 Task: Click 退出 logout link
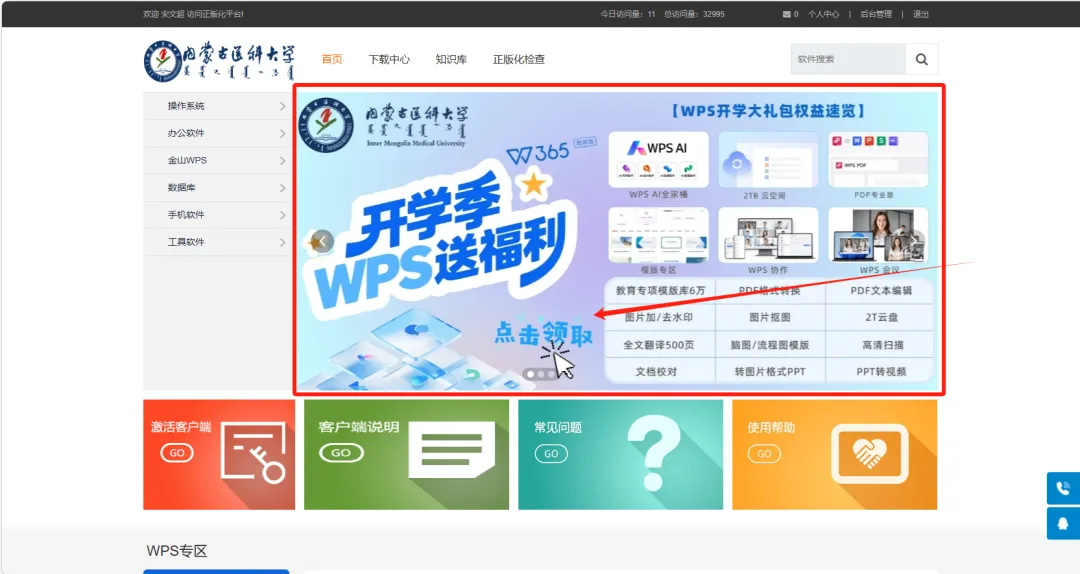coord(921,14)
